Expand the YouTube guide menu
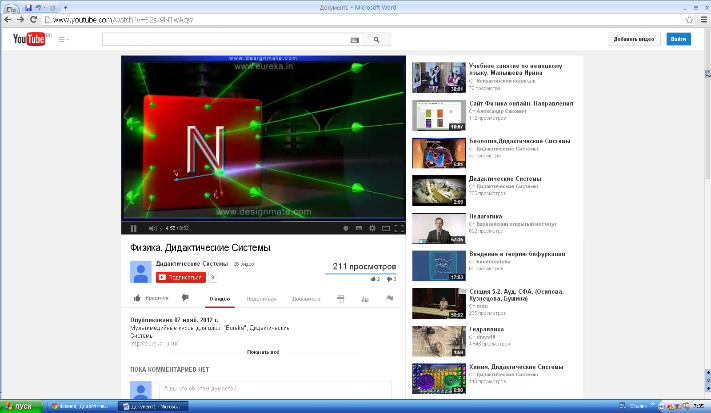 63,39
